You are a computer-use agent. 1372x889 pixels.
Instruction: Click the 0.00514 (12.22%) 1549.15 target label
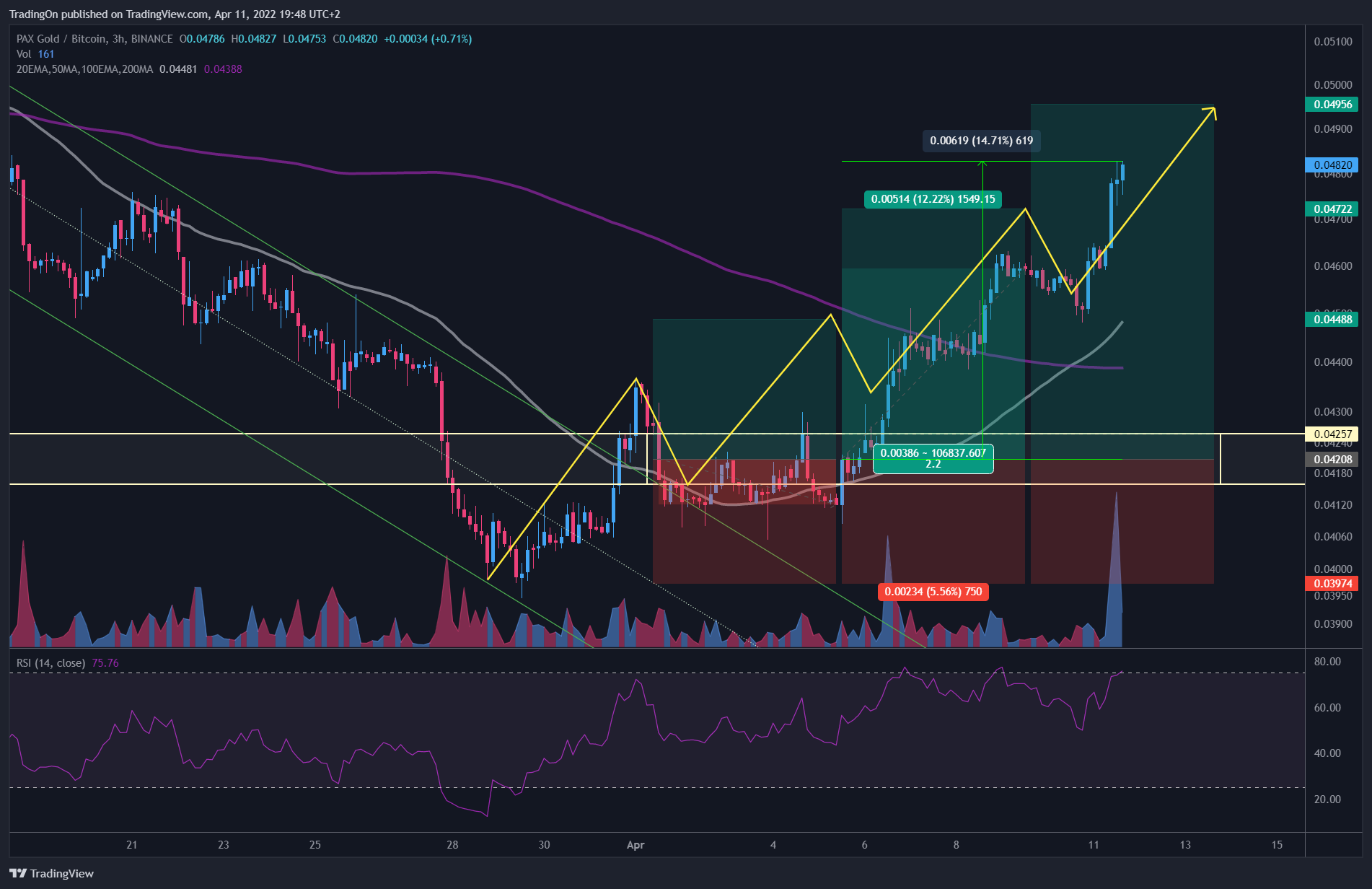coord(933,199)
